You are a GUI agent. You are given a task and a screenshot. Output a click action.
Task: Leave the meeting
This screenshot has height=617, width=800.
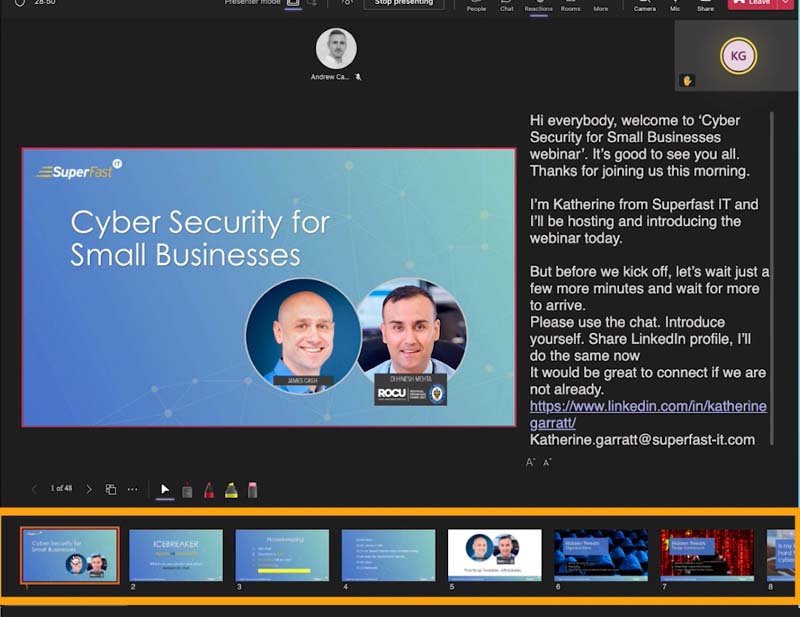point(752,4)
